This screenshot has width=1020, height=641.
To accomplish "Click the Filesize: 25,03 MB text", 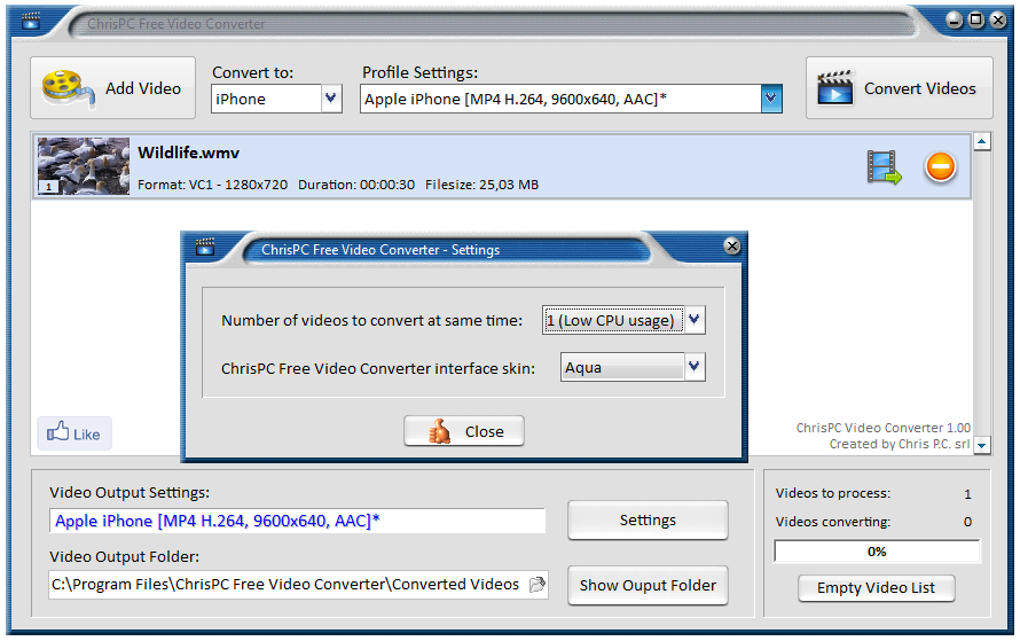I will pos(482,185).
